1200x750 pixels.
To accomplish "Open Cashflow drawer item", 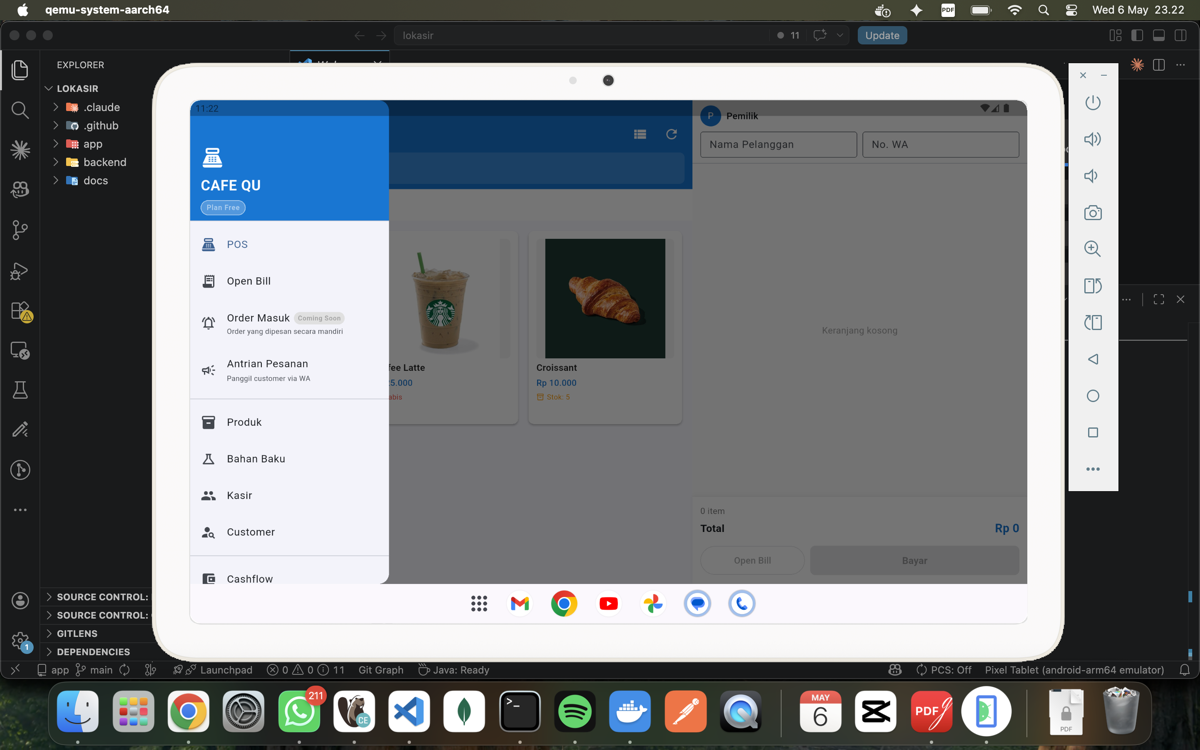I will click(x=289, y=578).
